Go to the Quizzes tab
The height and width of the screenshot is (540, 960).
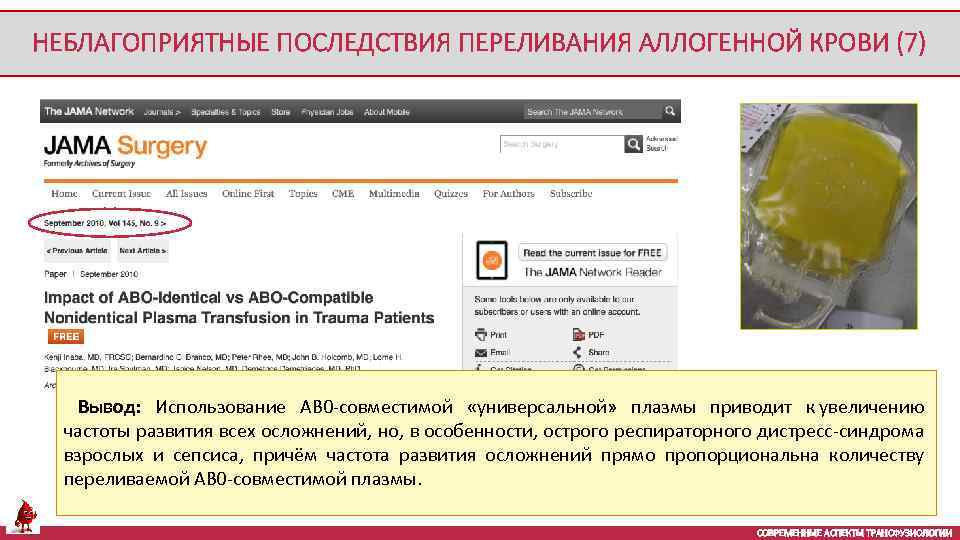tap(451, 193)
